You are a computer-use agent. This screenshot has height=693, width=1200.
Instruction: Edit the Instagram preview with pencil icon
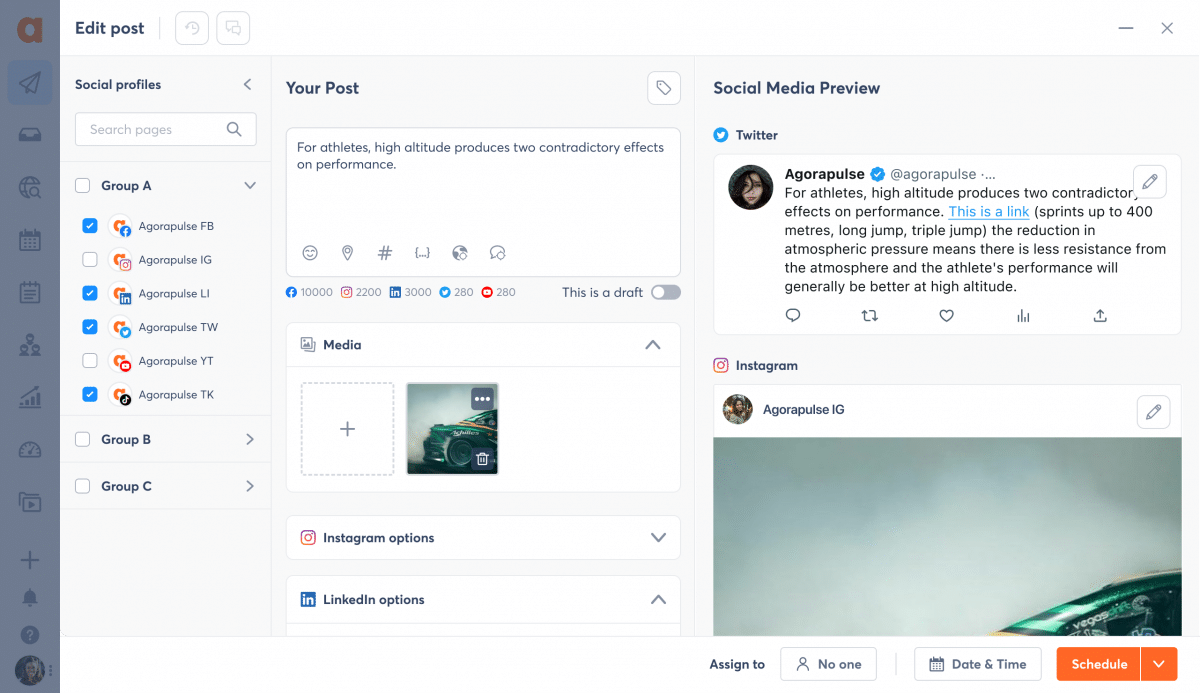1154,412
